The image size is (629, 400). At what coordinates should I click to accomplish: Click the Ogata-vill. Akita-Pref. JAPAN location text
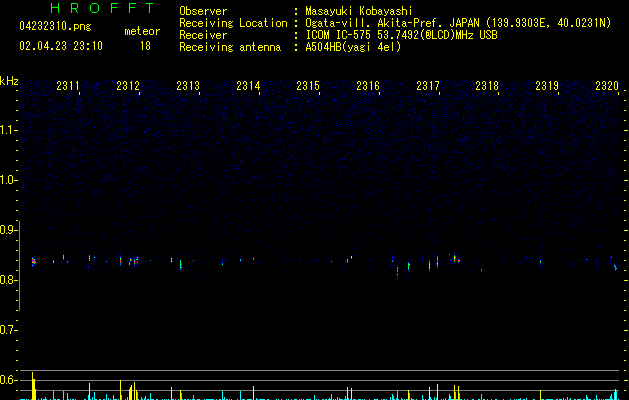click(x=458, y=23)
